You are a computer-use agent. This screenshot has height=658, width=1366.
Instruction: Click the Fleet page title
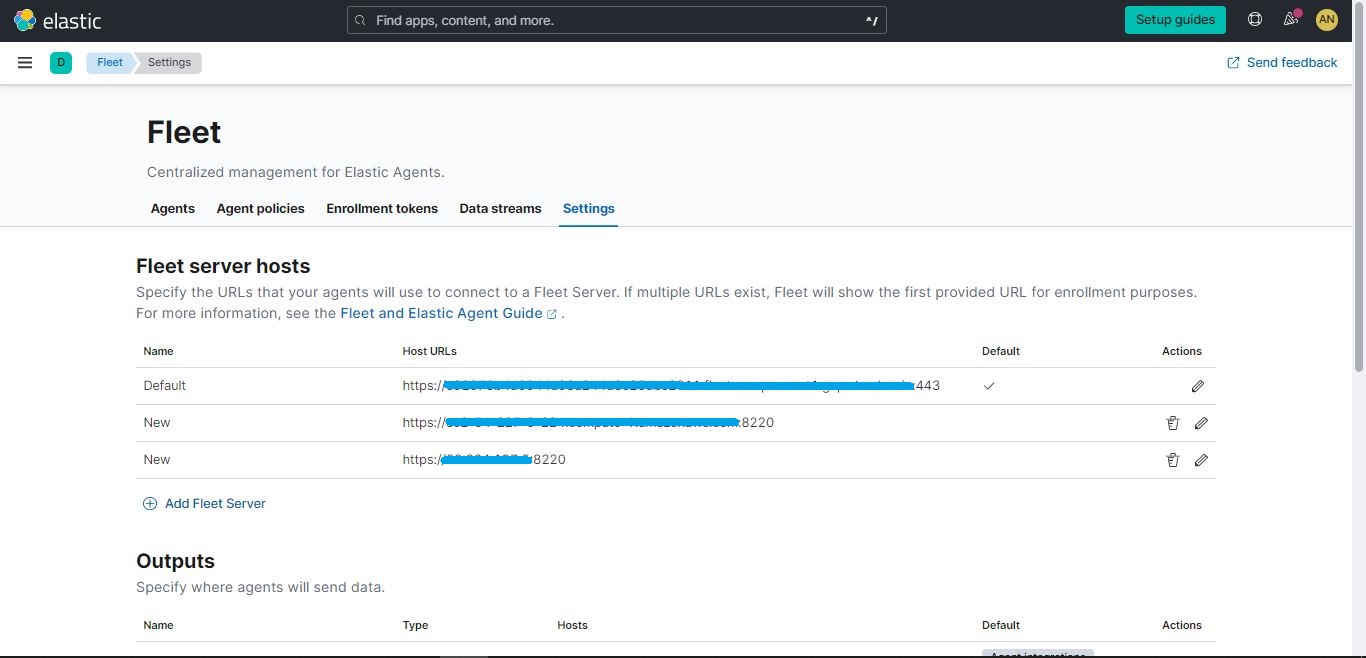184,132
